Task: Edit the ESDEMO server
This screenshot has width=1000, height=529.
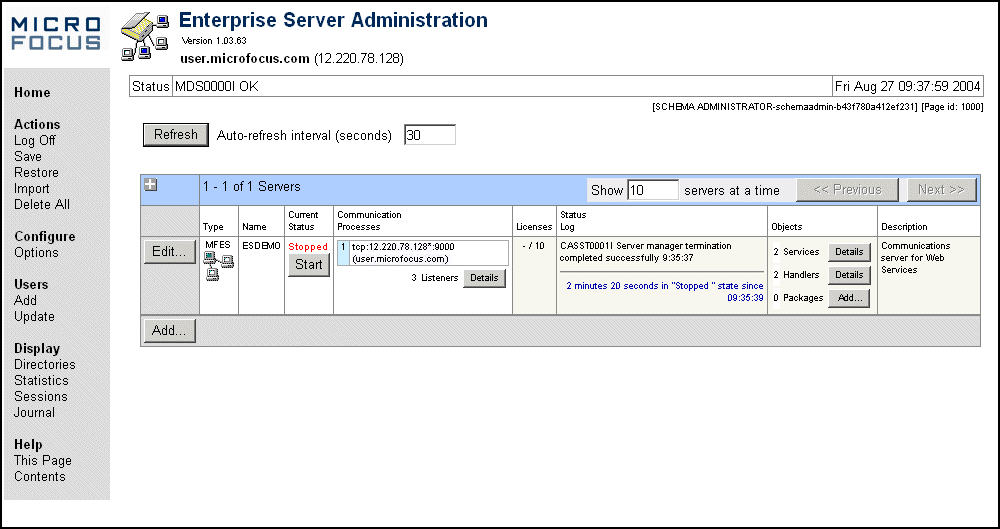Action: pos(170,251)
